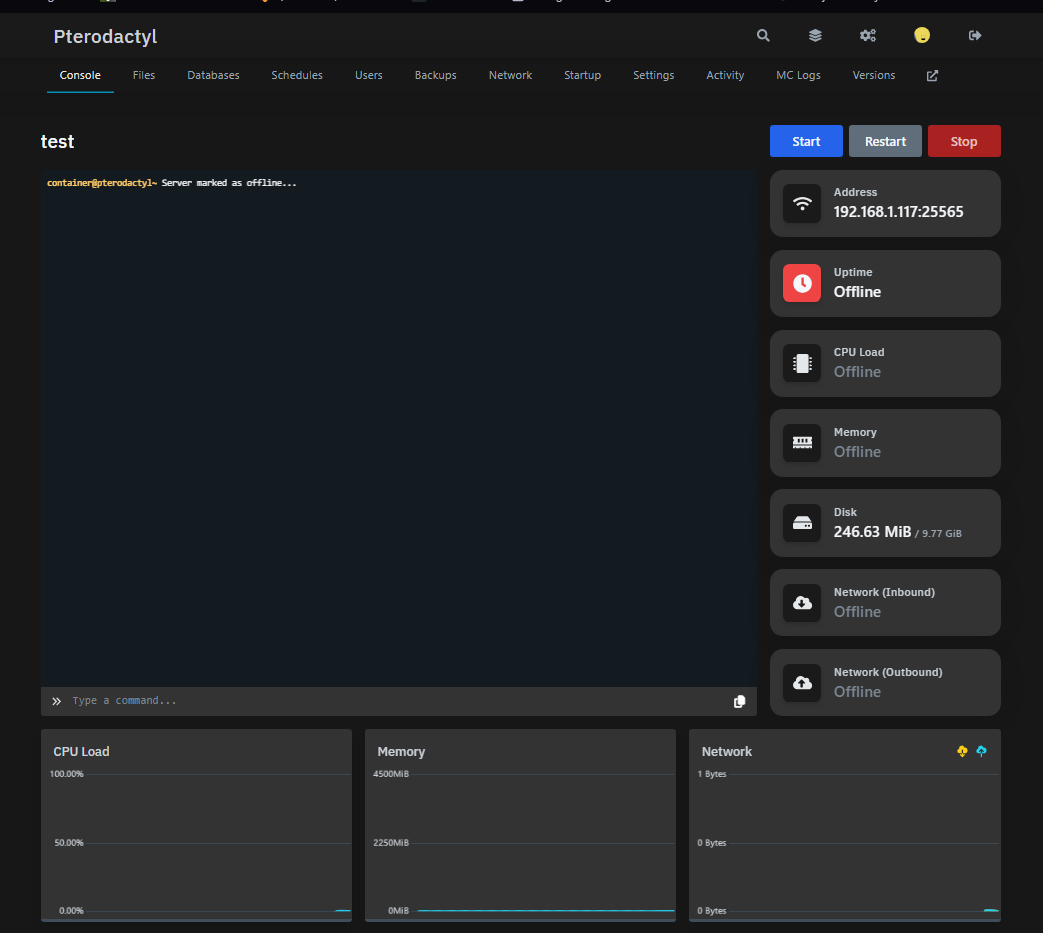Viewport: 1043px width, 933px height.
Task: Open the Databases tab
Action: click(213, 75)
